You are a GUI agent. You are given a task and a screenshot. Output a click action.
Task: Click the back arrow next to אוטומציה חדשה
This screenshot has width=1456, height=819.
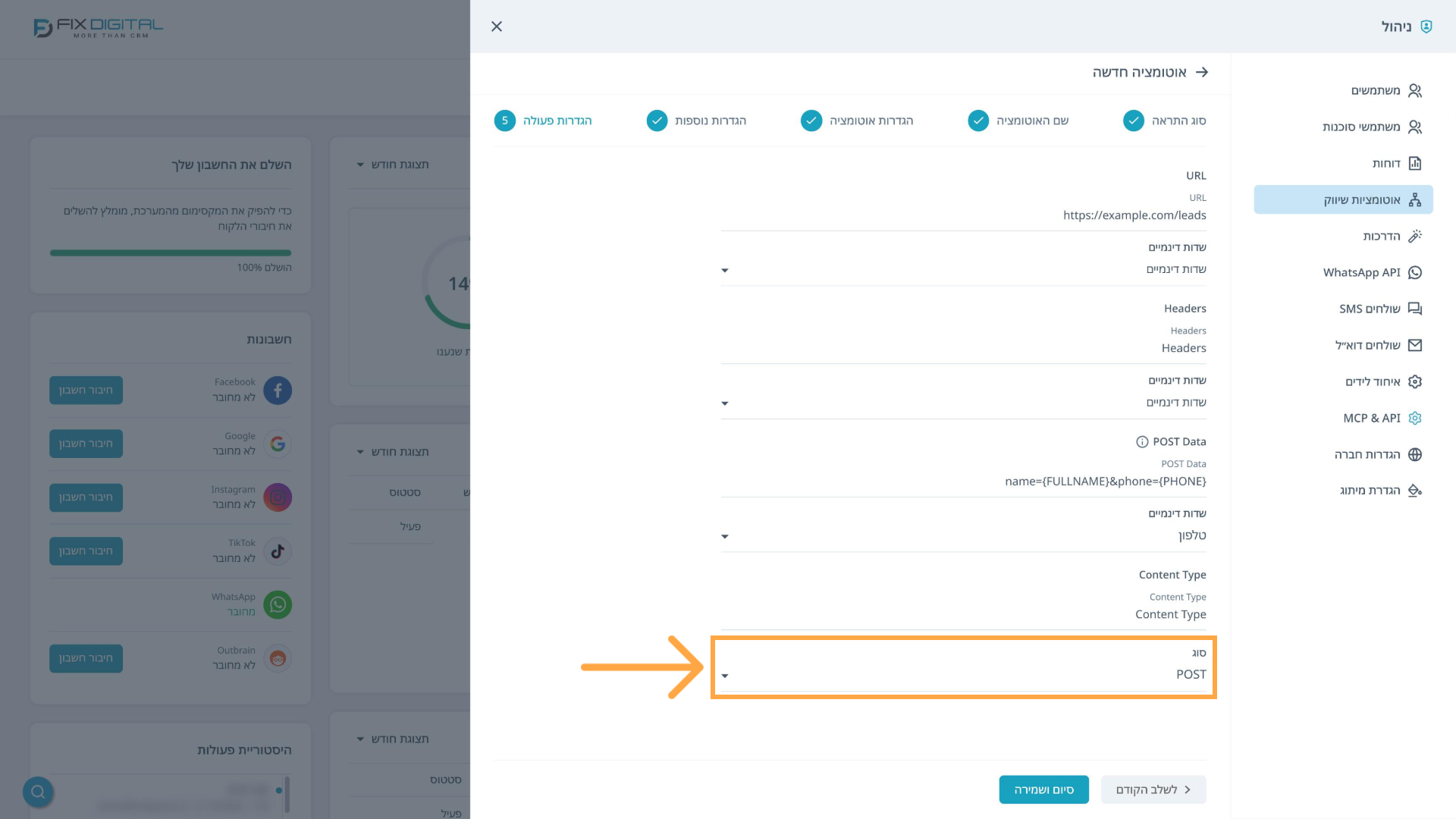1202,72
